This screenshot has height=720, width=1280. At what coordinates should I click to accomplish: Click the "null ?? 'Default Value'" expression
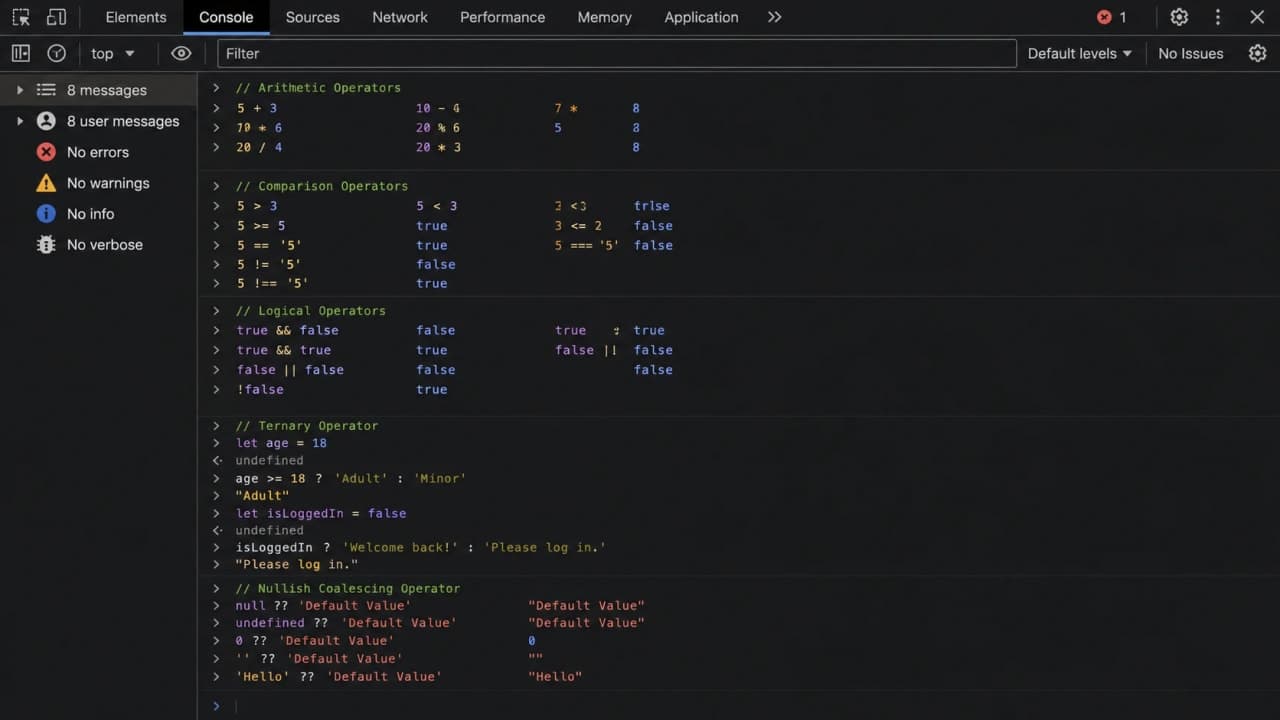pyautogui.click(x=322, y=606)
